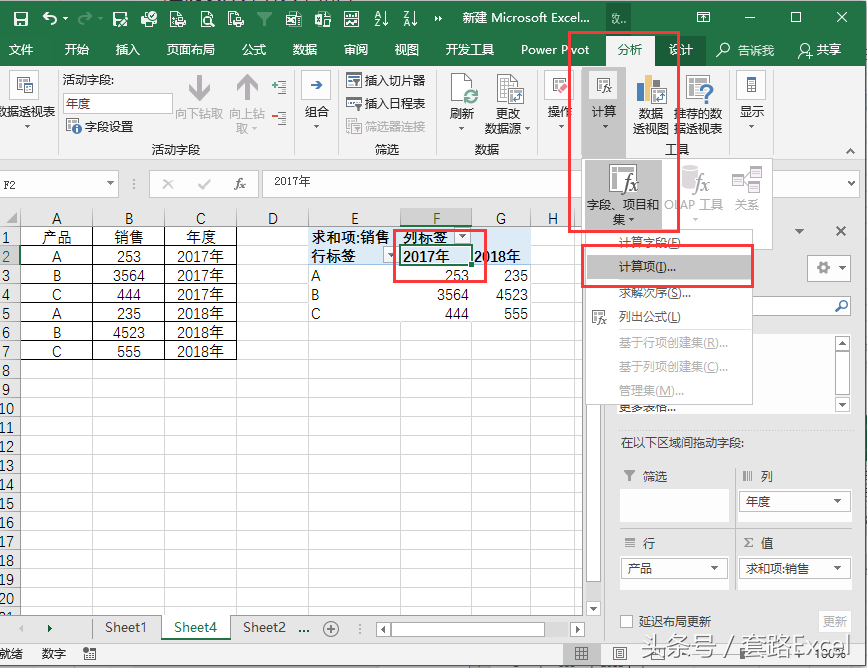Screen dimensions: 867x668
Task: Save the workbook with the floppy icon
Action: (20, 19)
